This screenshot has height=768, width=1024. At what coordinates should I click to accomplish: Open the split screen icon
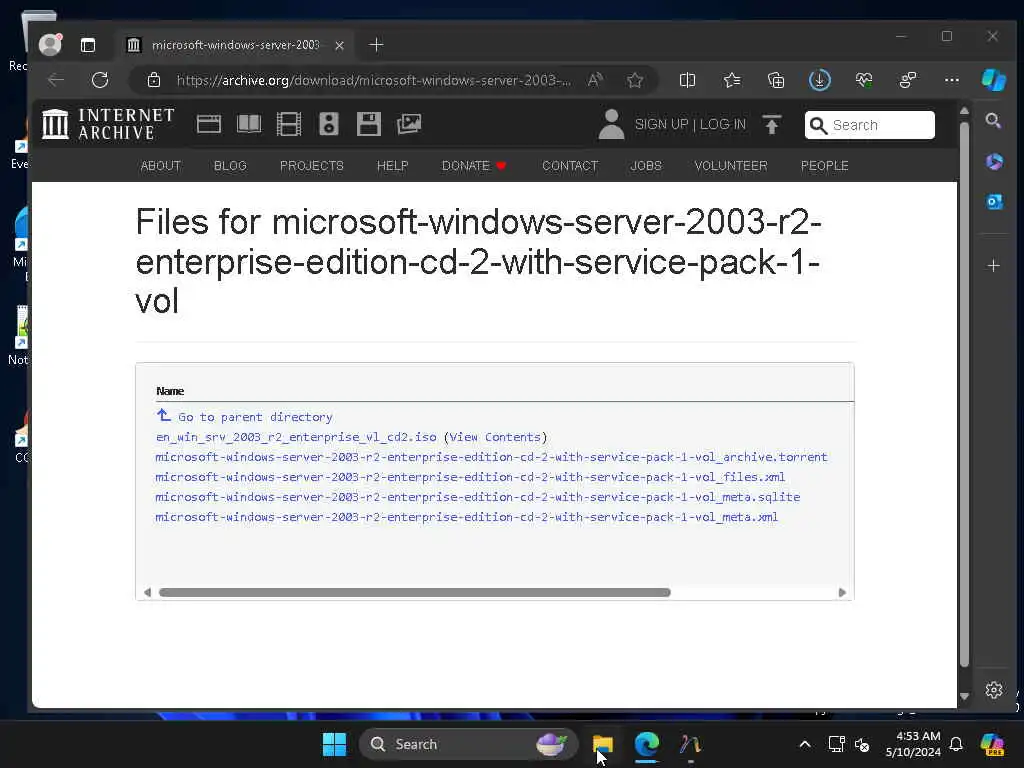tap(687, 80)
